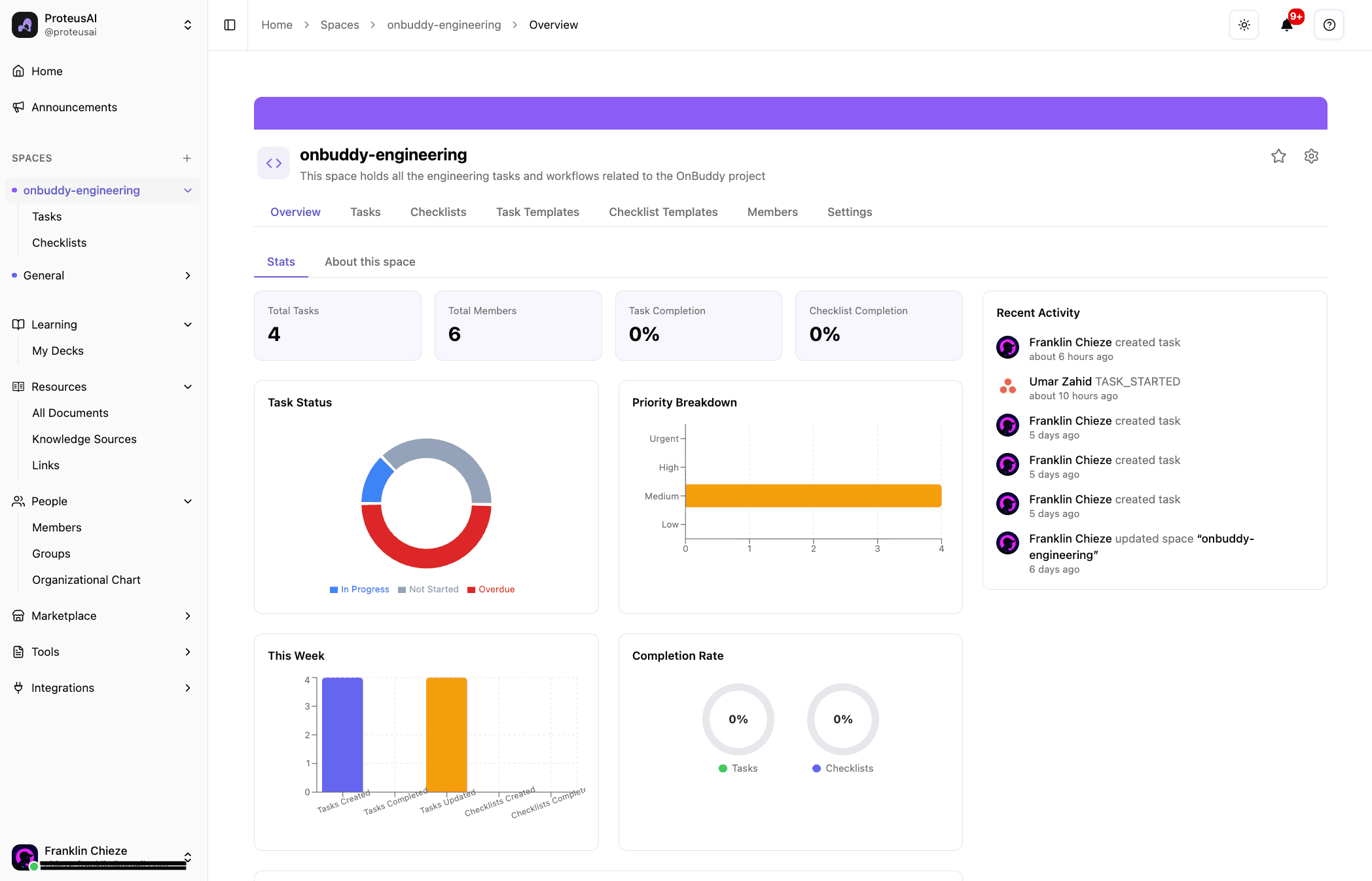Expand the General space
Screen dimensions: 1372x881
point(187,276)
